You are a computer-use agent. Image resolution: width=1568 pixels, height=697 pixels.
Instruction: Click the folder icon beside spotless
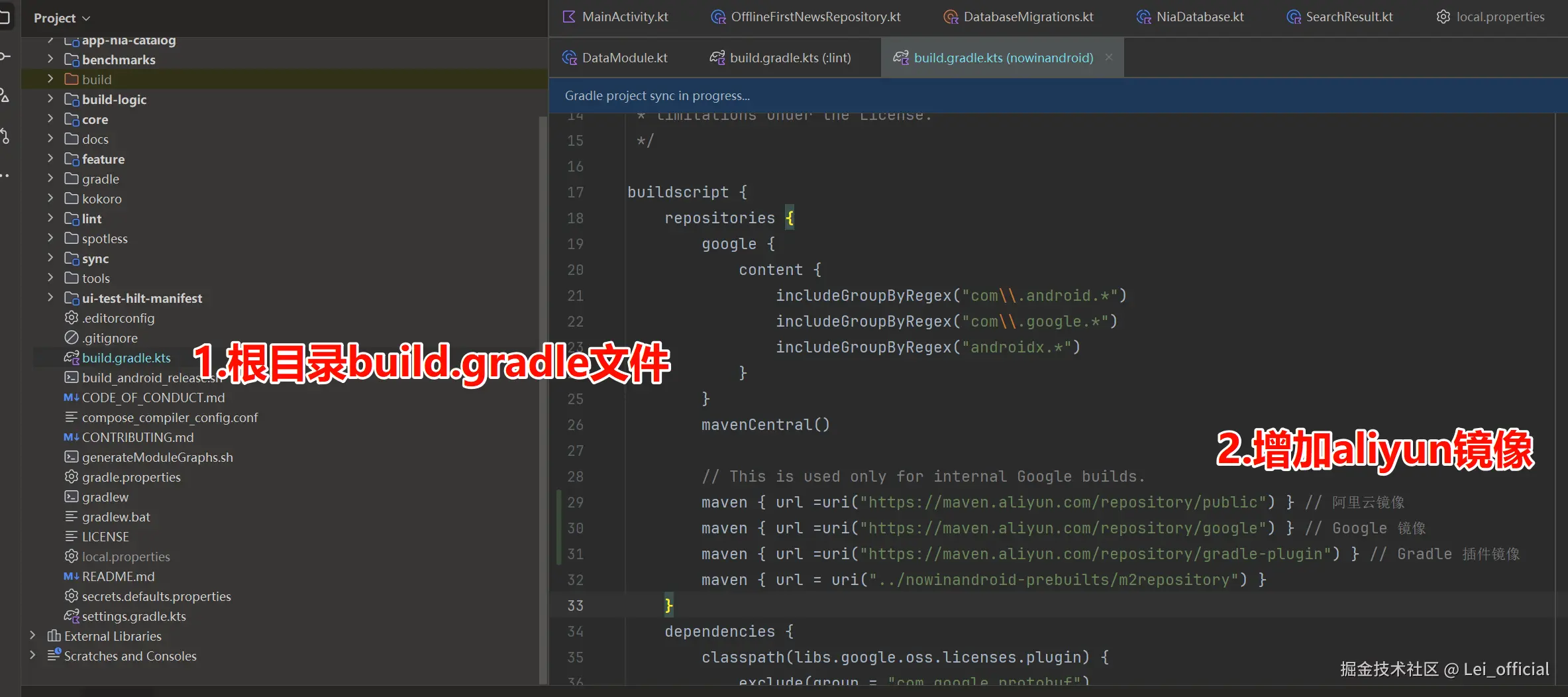pos(72,239)
